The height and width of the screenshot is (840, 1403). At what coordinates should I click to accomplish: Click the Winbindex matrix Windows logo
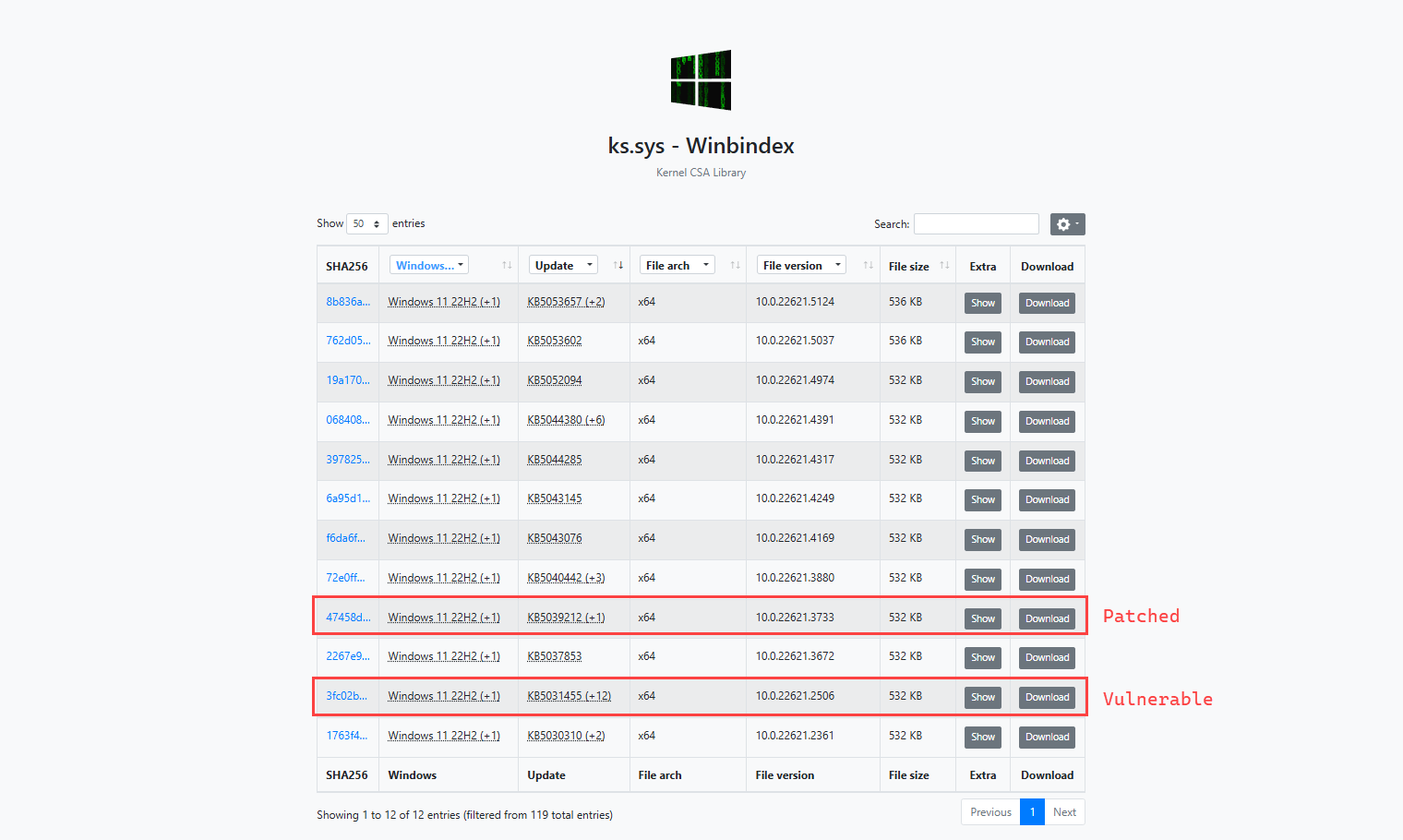tap(701, 80)
